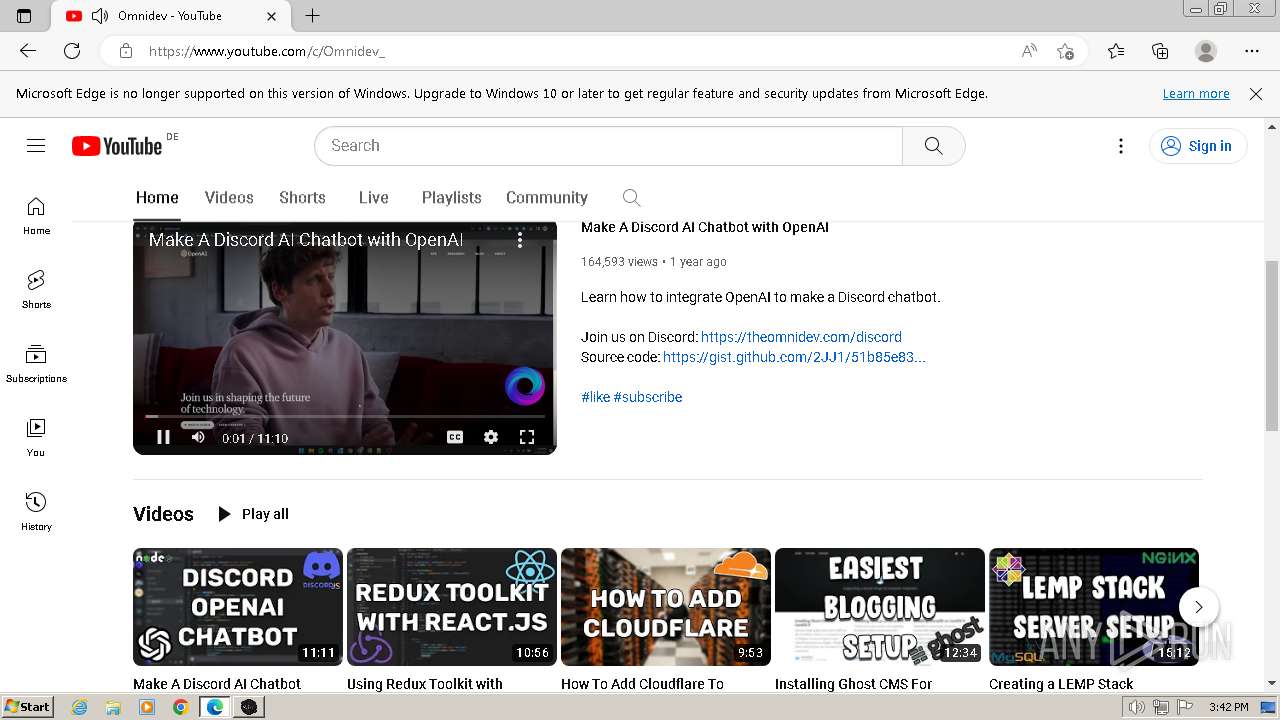The image size is (1280, 720).
Task: Switch to the Community tab
Action: tap(547, 197)
